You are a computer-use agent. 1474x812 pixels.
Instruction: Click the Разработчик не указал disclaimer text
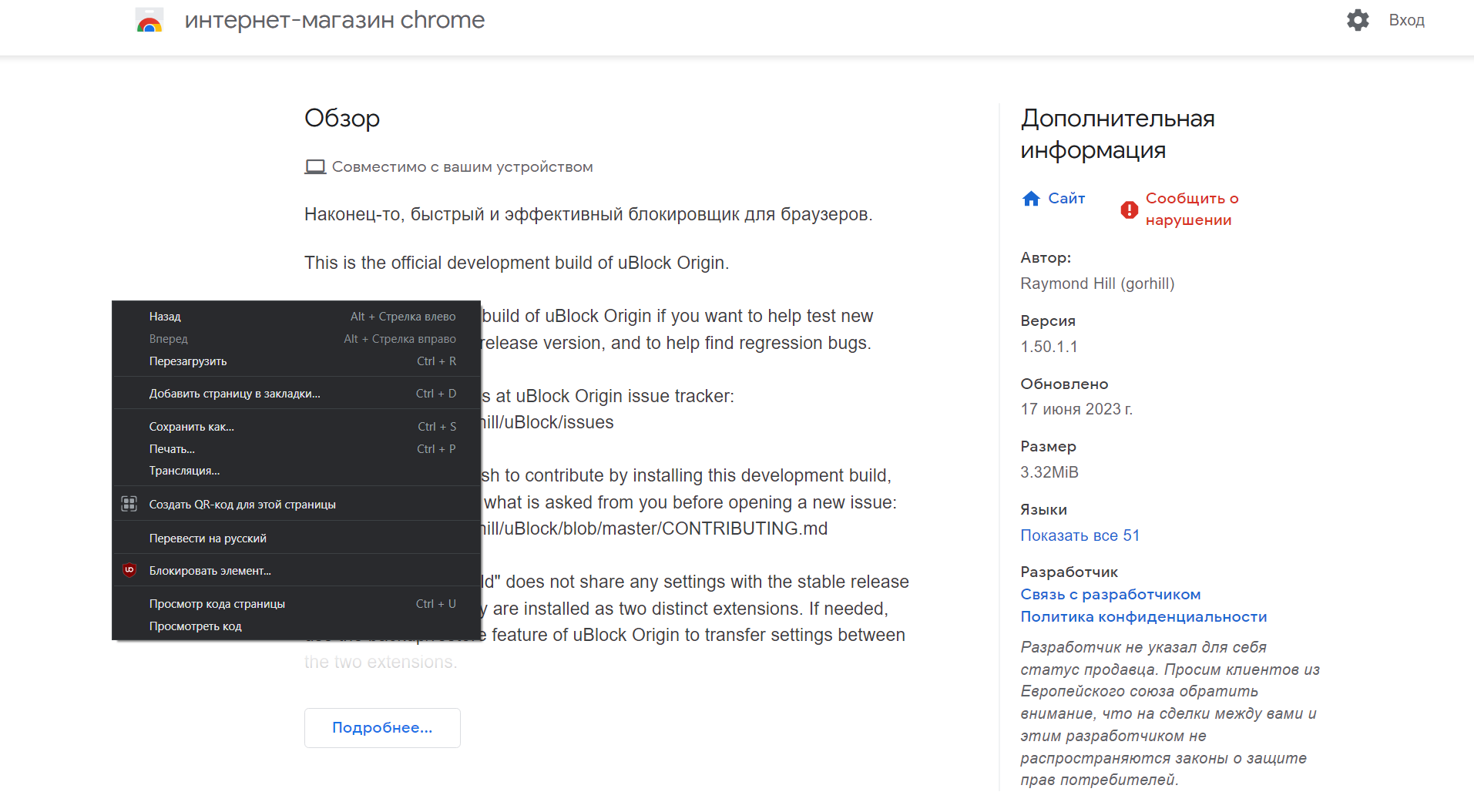click(x=1170, y=713)
